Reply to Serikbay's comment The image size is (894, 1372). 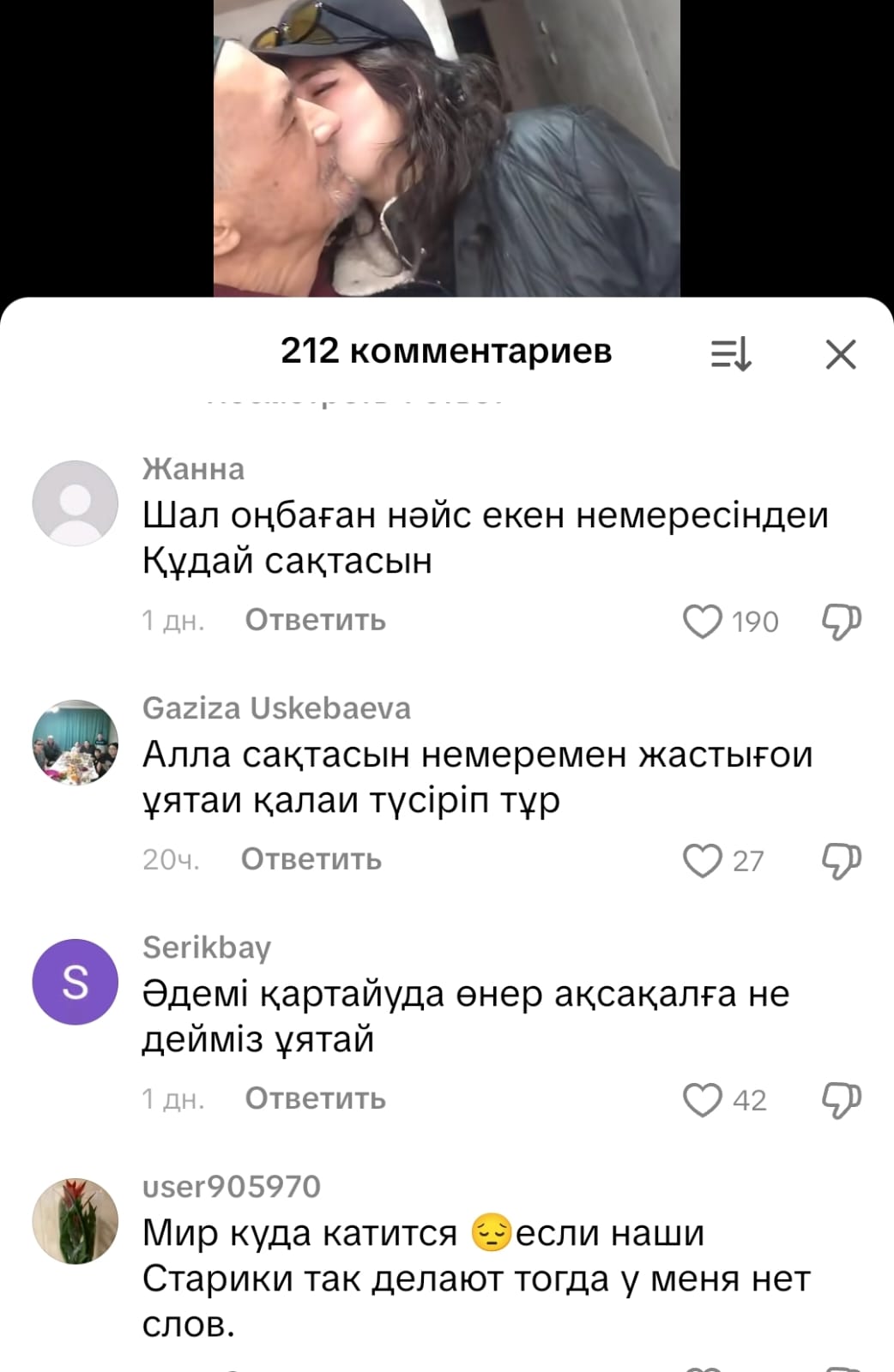pos(315,1098)
